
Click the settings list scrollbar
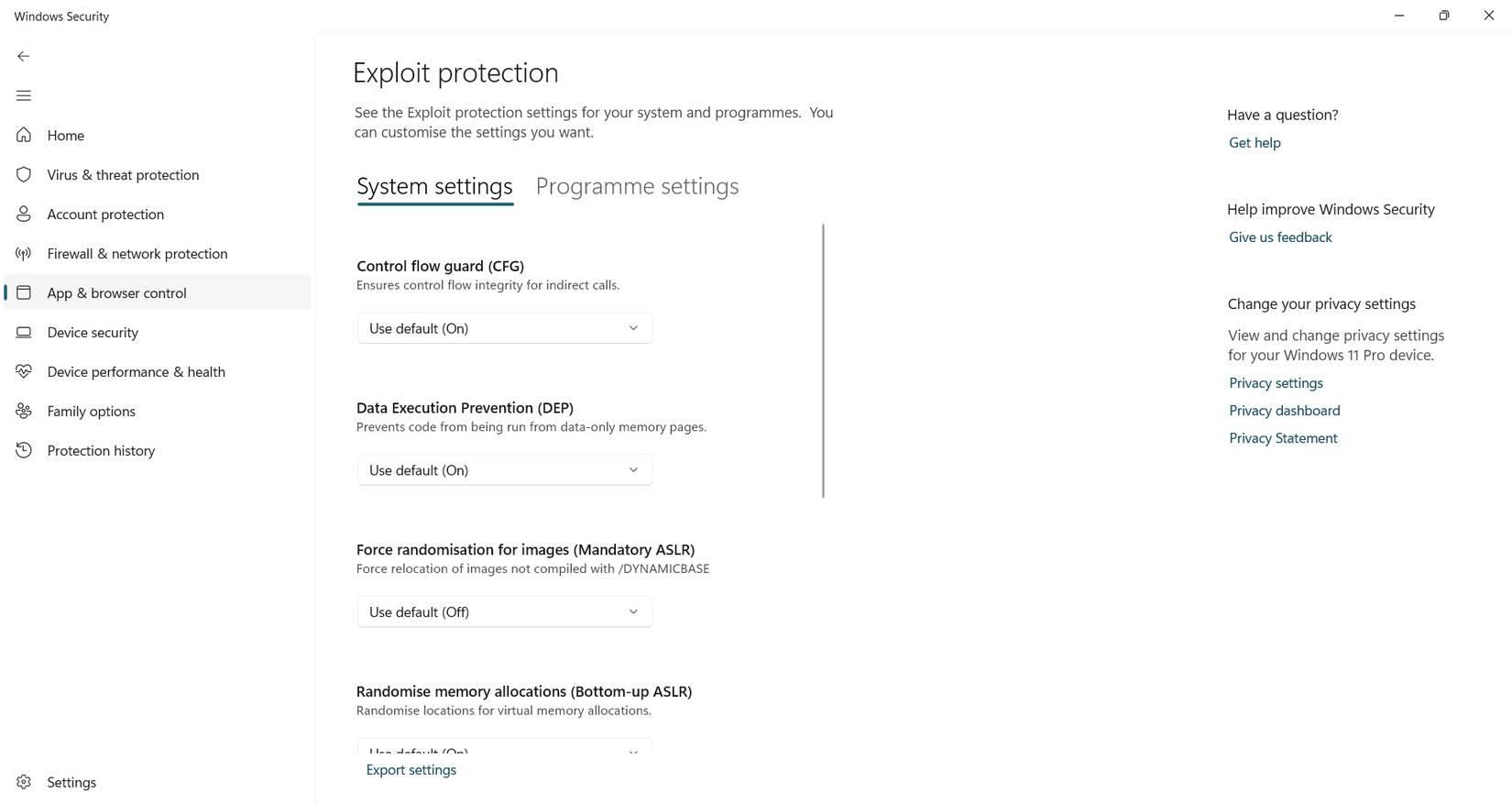822,361
